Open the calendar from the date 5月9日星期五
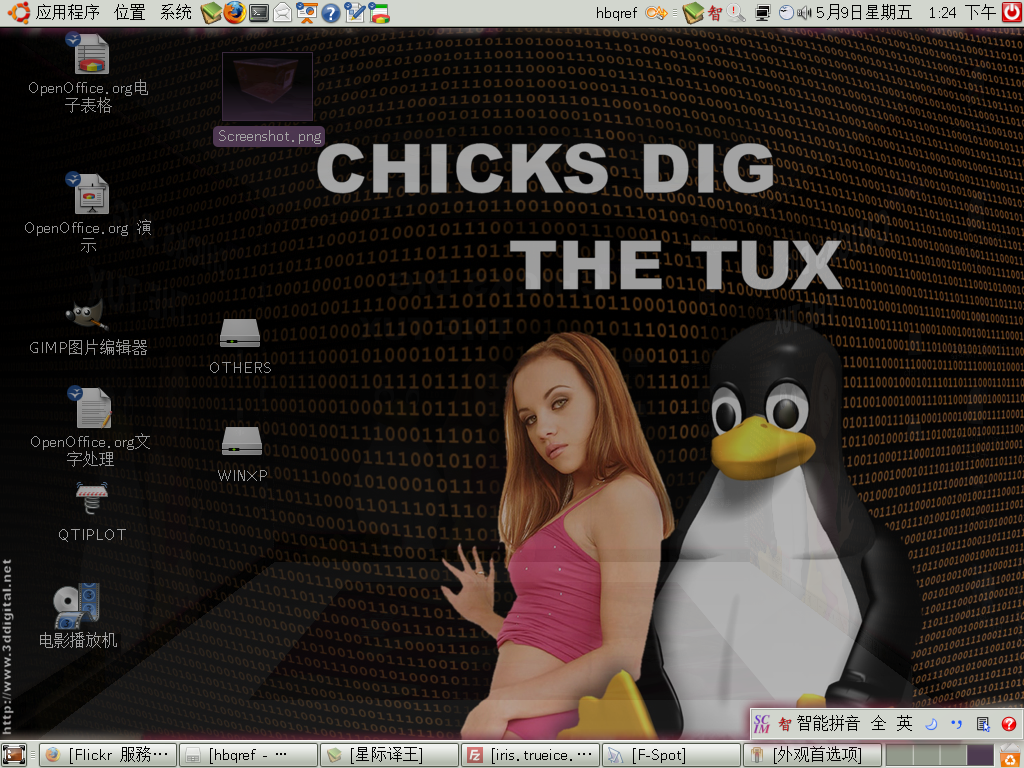 point(863,12)
